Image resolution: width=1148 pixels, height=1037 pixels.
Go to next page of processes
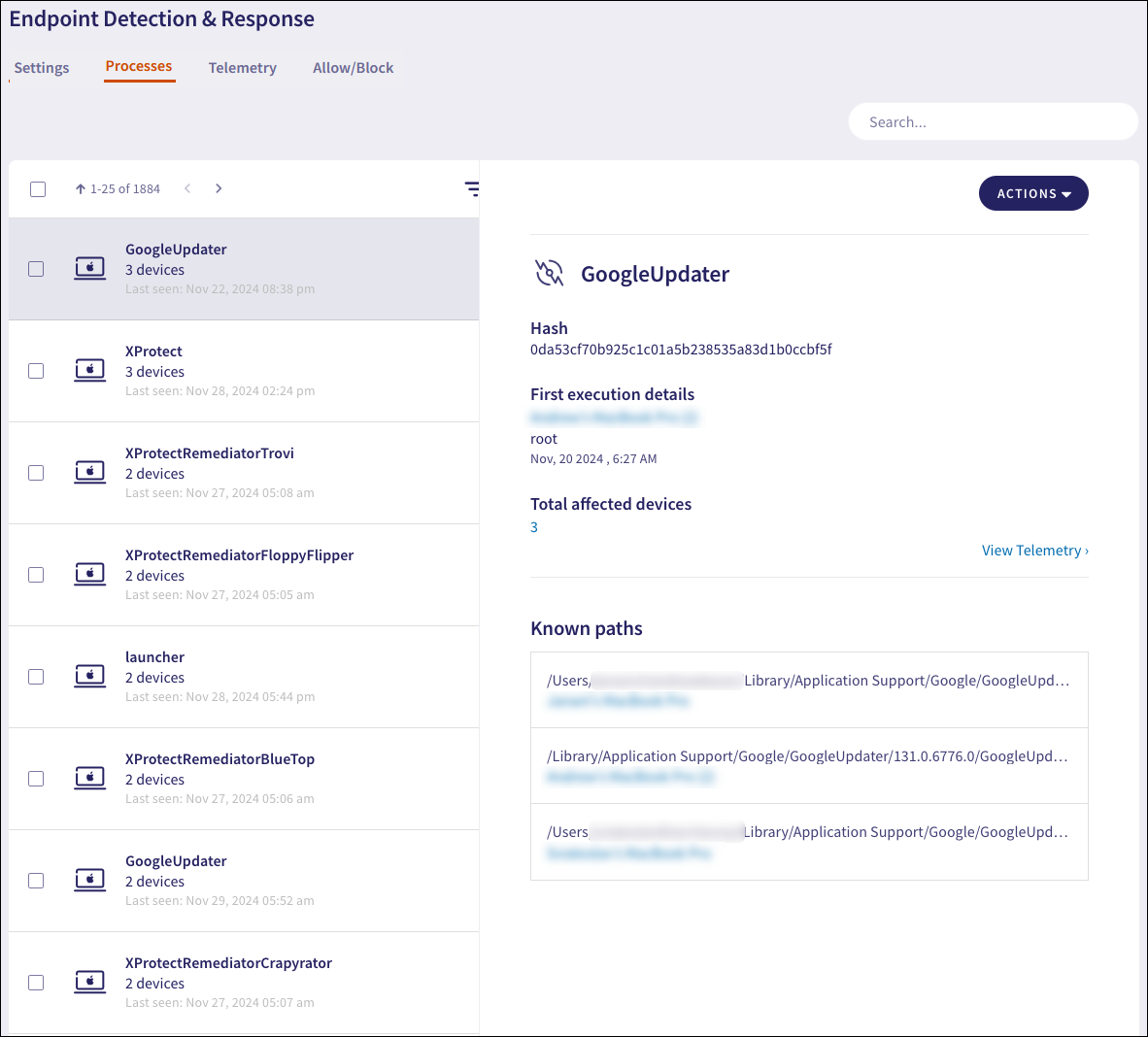219,188
